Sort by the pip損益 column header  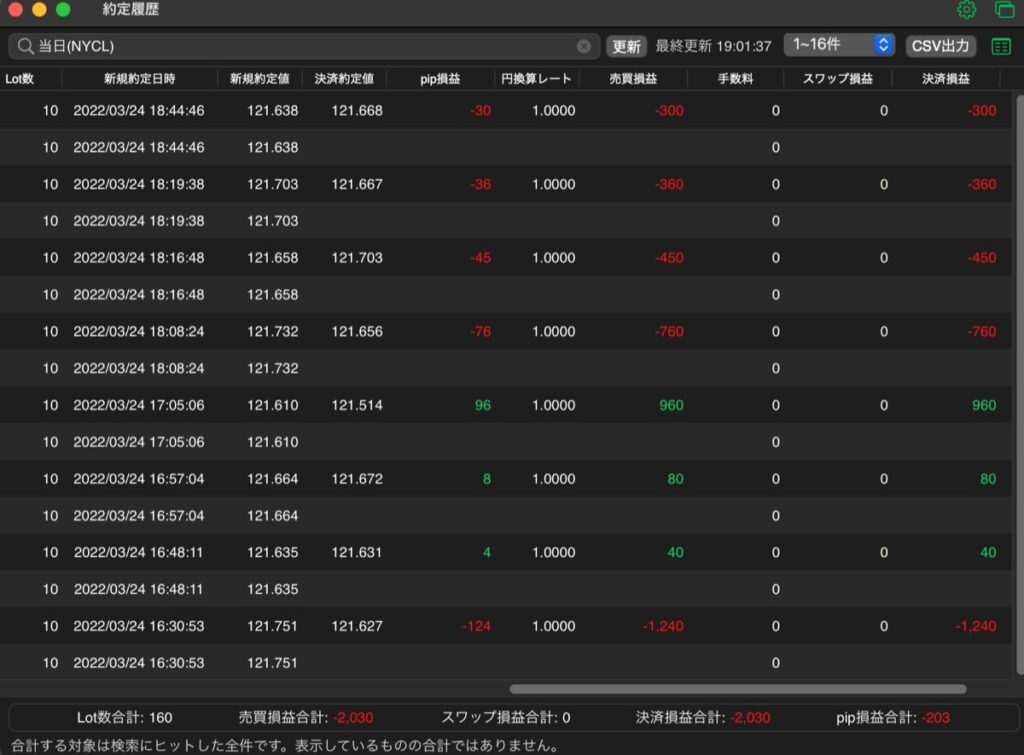tap(440, 79)
